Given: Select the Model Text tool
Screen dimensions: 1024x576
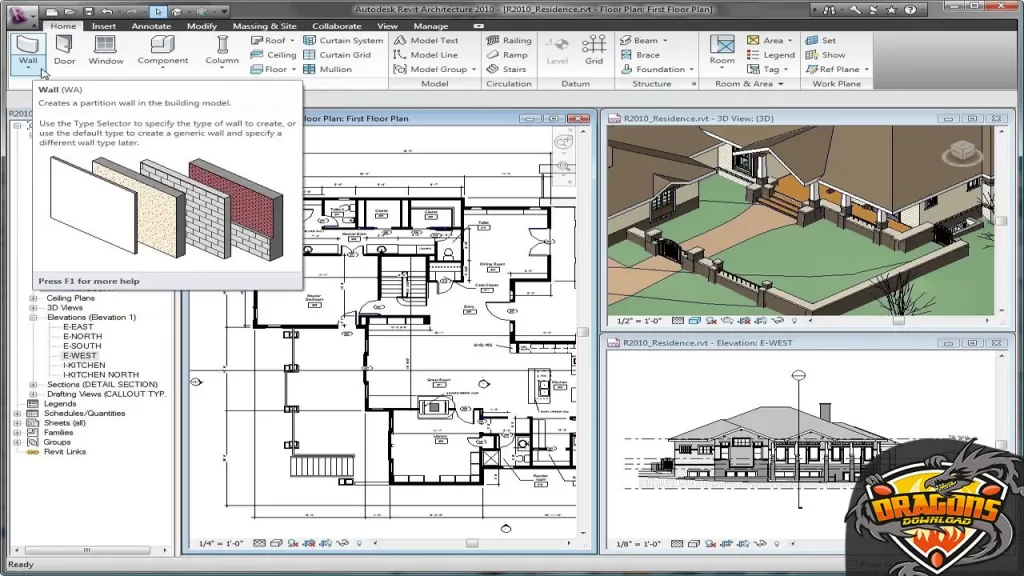Looking at the screenshot, I should pos(434,40).
